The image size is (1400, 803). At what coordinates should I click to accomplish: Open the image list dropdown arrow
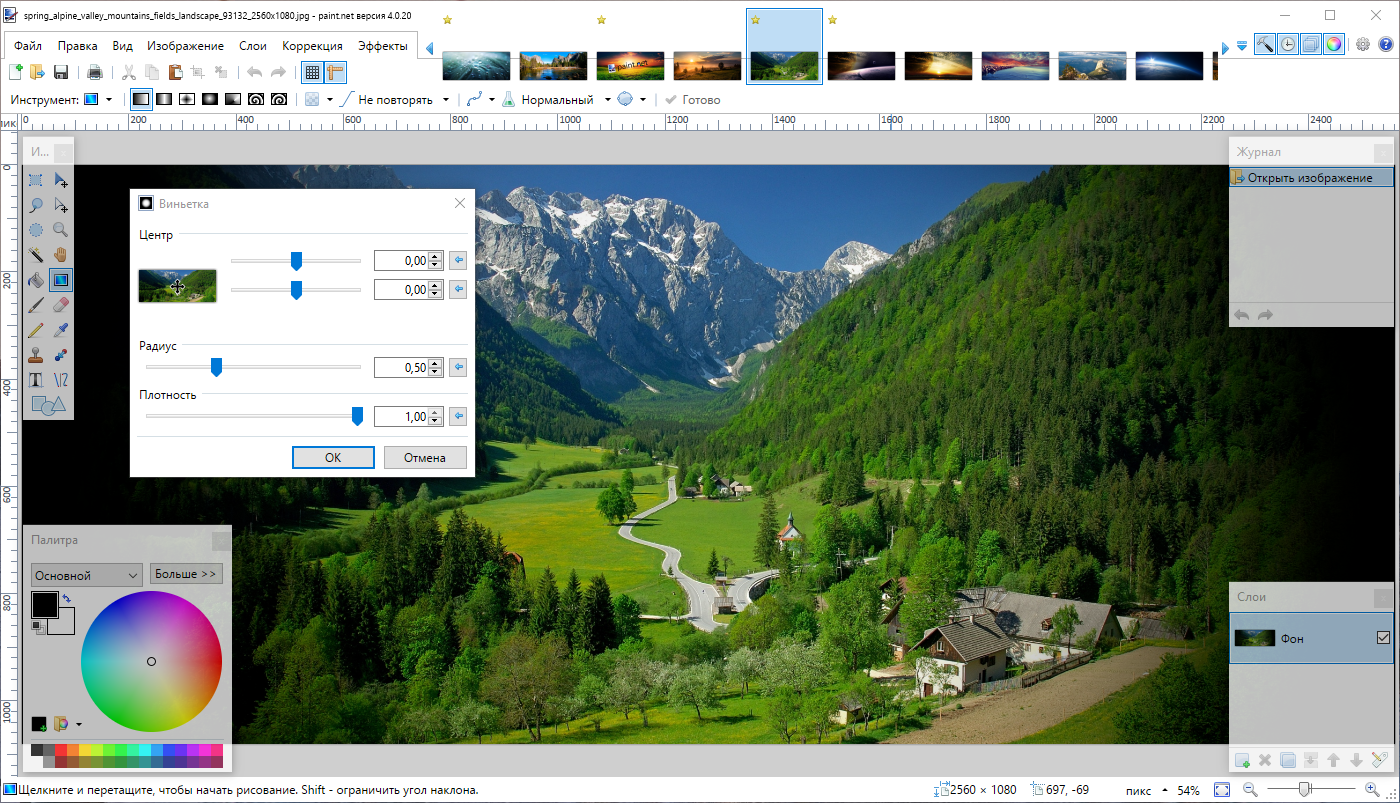click(1242, 46)
